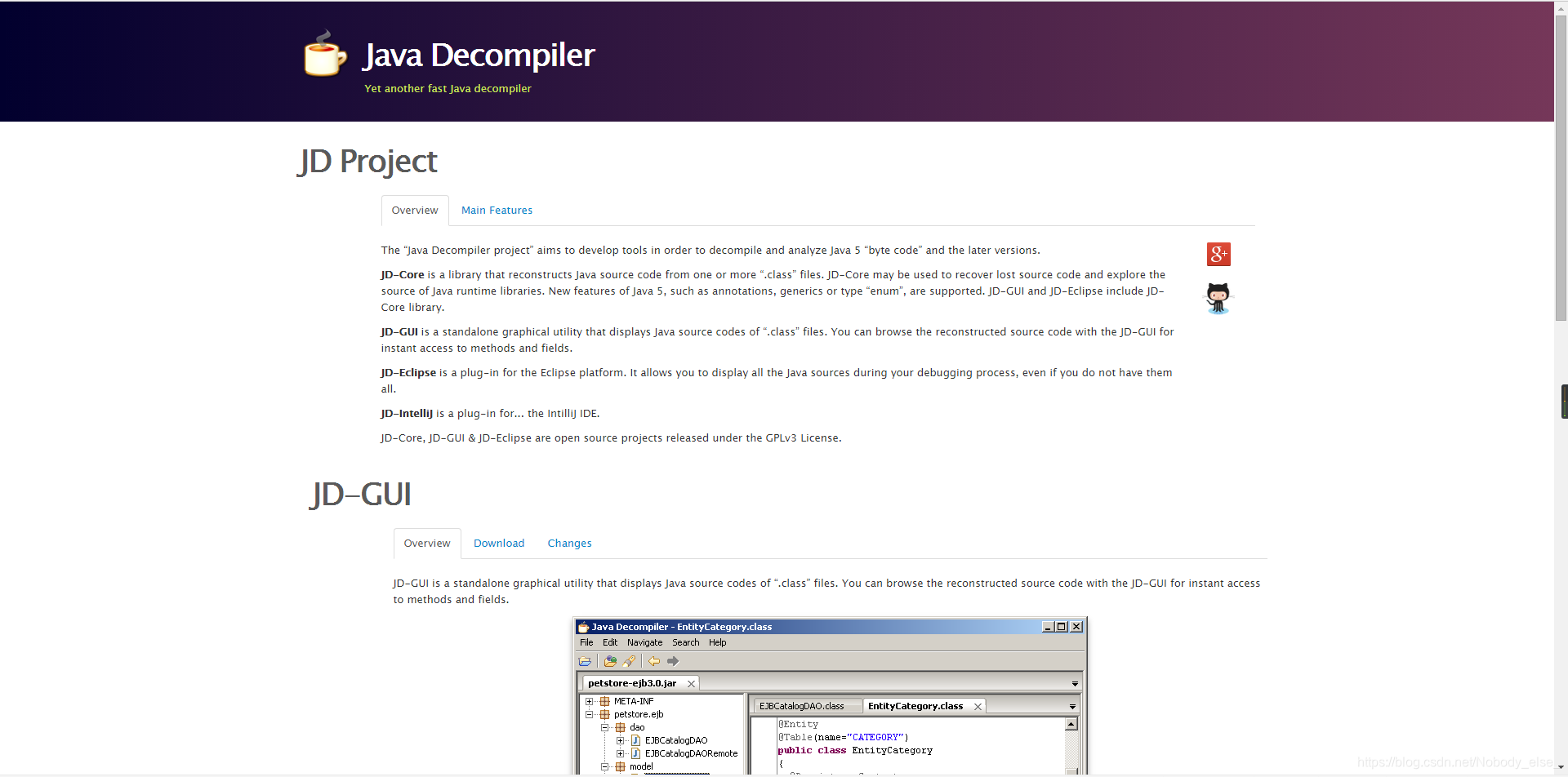Click the EJBCatalogDAORemote class file icon
The width and height of the screenshot is (1568, 777).
[x=635, y=753]
